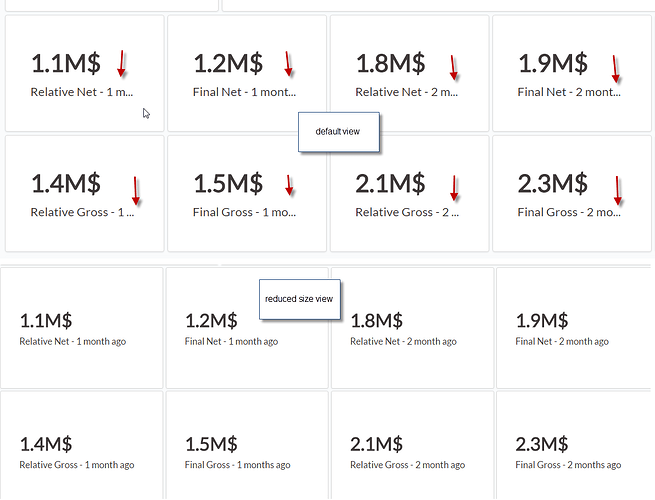The height and width of the screenshot is (500, 655).
Task: Select the truncated label 'Relative Net - 2 m...'
Action: point(406,92)
